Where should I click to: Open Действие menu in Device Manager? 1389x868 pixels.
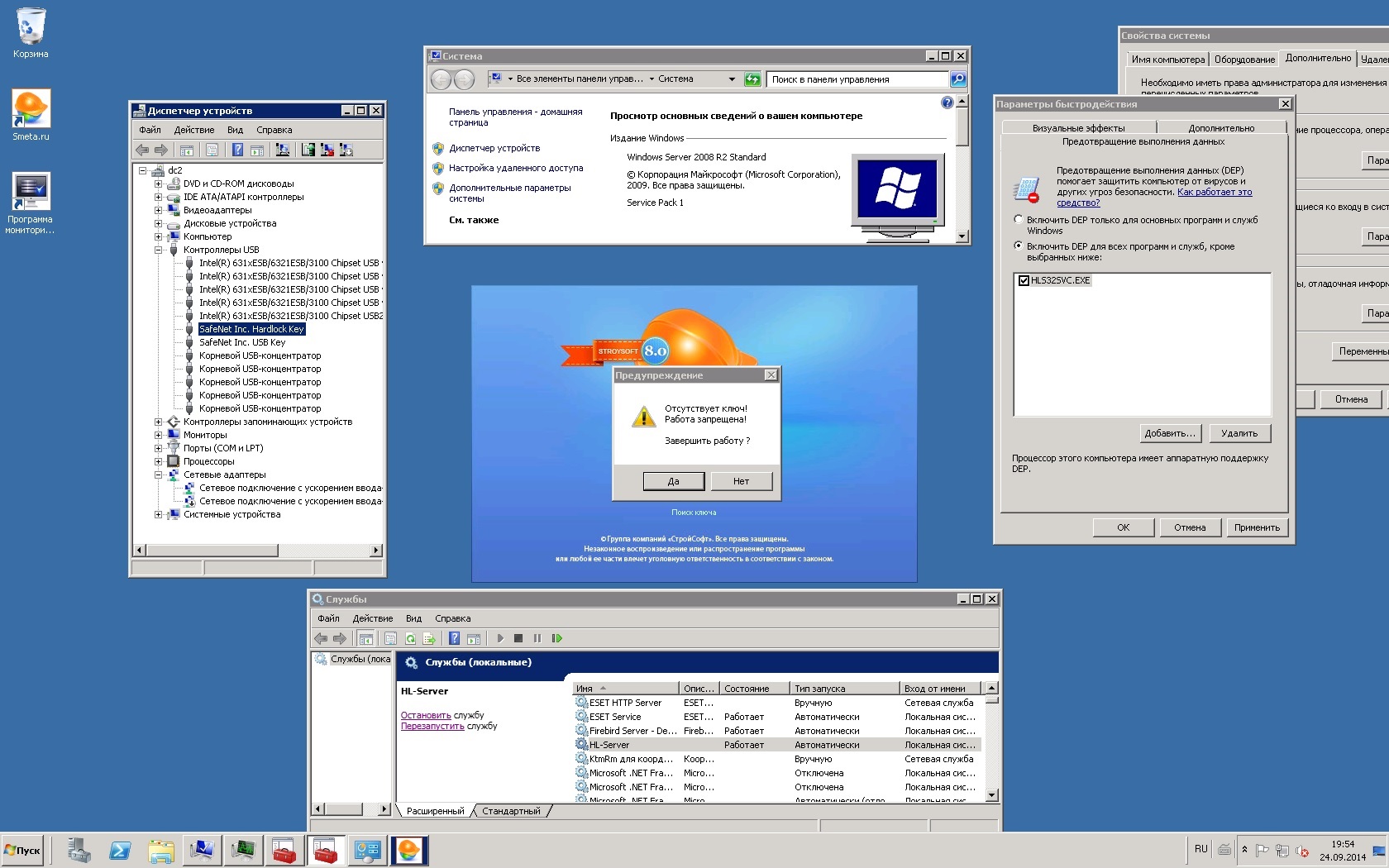[x=193, y=130]
